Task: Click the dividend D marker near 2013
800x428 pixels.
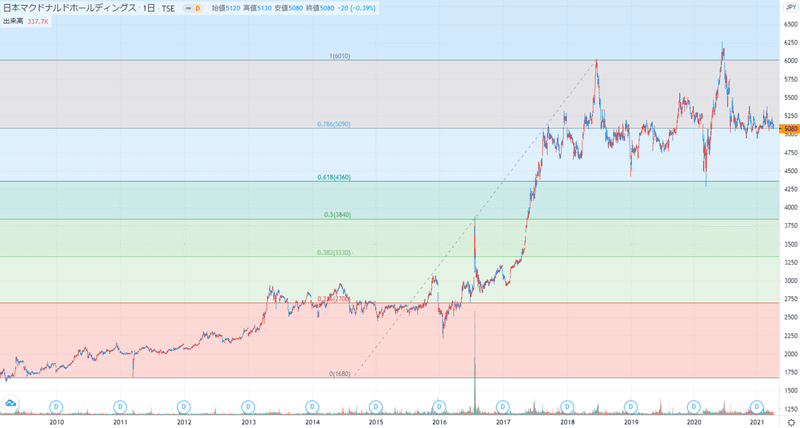Action: [x=248, y=407]
